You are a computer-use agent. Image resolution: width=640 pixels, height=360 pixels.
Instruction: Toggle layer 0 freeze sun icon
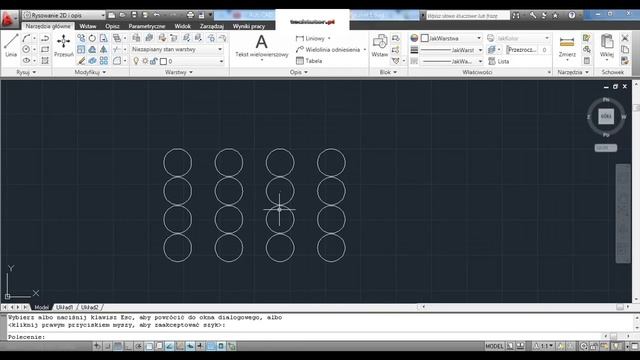(145, 61)
